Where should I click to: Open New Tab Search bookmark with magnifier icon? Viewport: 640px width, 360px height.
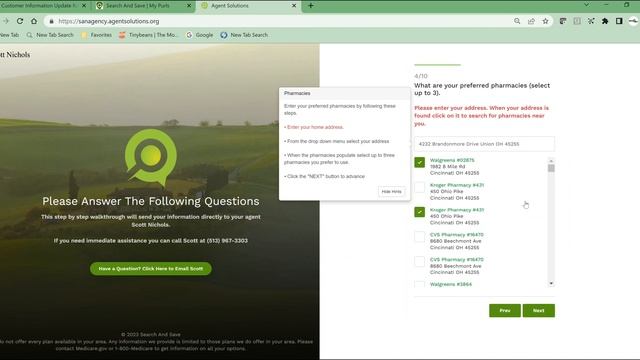(x=50, y=35)
